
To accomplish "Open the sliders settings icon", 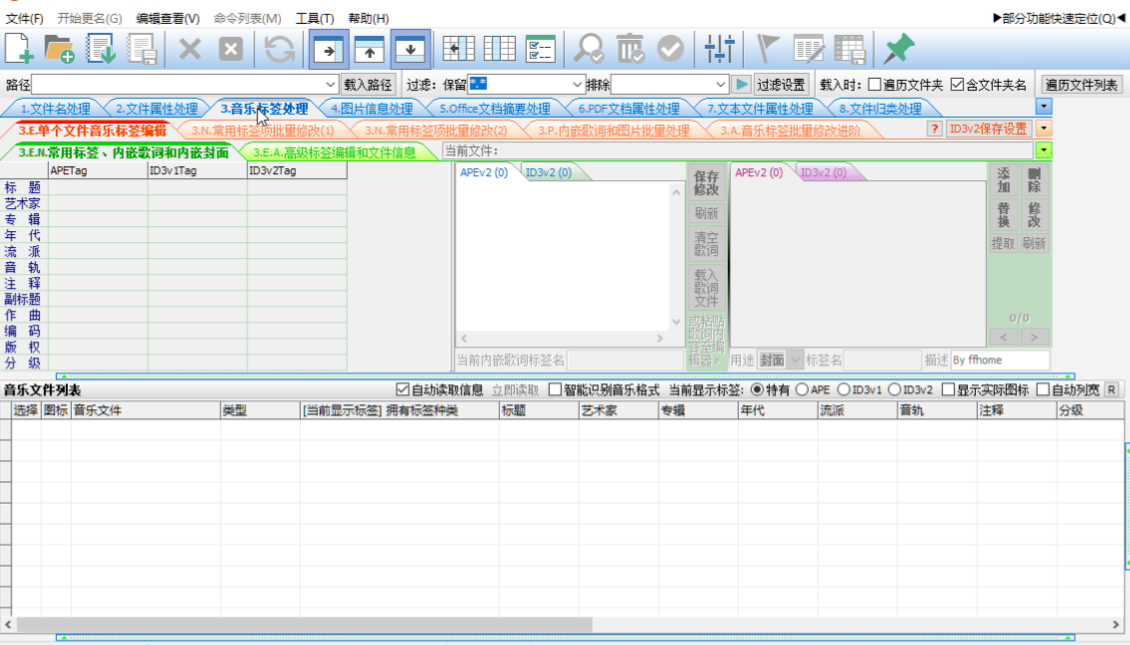I will point(719,49).
